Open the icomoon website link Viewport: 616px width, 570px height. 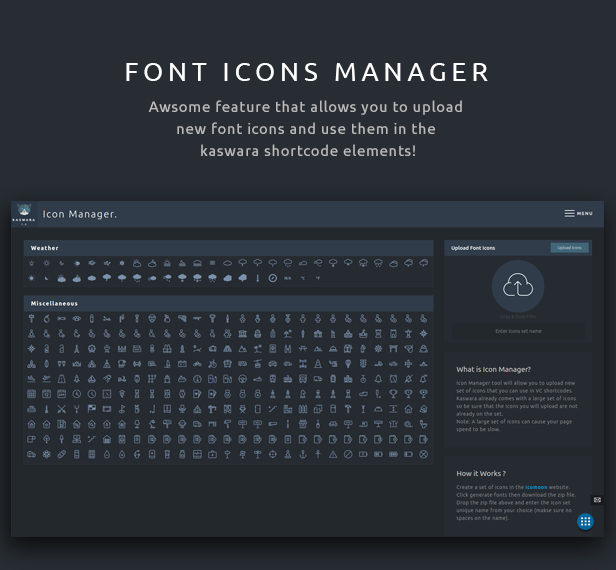pos(536,487)
